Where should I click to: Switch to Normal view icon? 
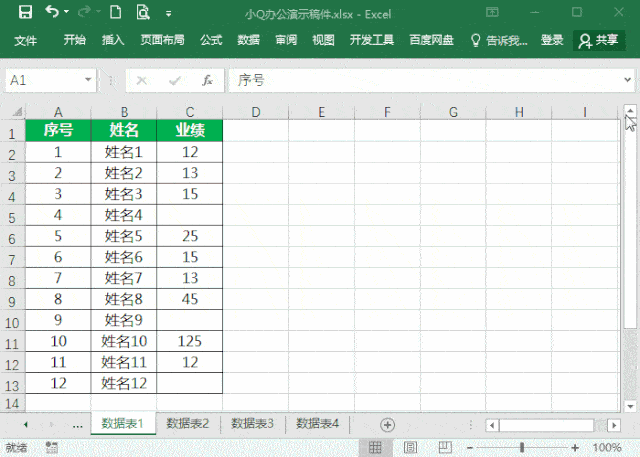375,448
